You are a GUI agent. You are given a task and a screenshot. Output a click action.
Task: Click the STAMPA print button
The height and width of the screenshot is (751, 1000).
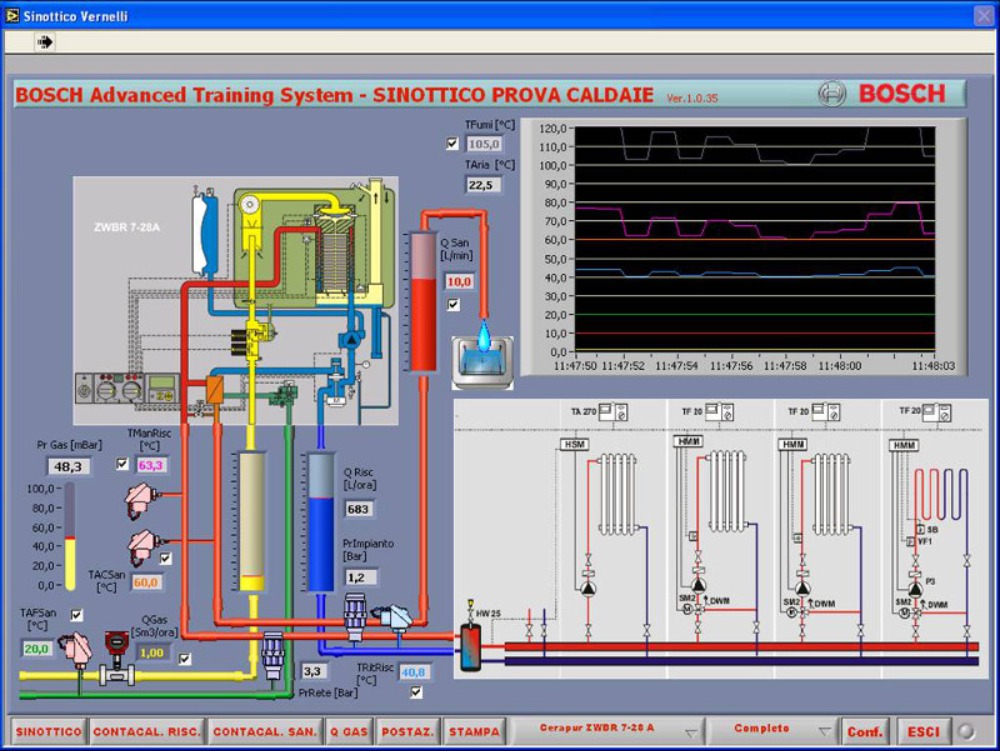[474, 731]
